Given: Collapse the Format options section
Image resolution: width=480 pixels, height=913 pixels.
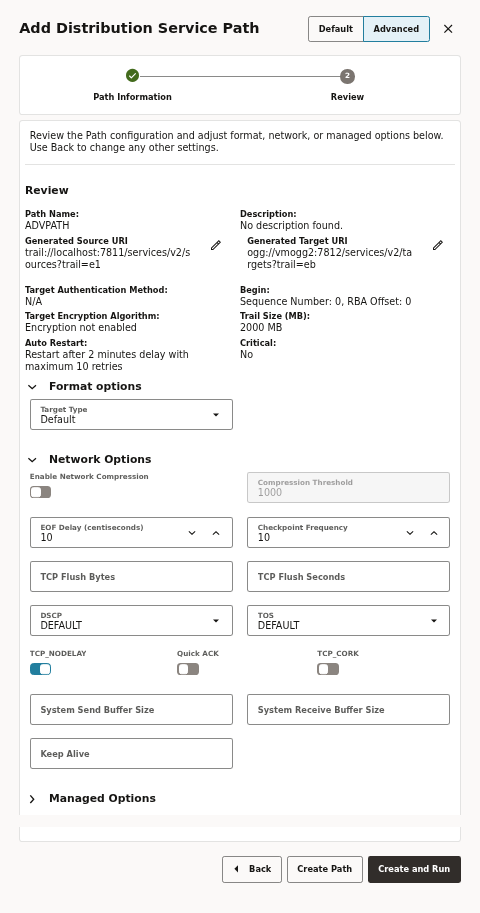Looking at the screenshot, I should [32, 387].
